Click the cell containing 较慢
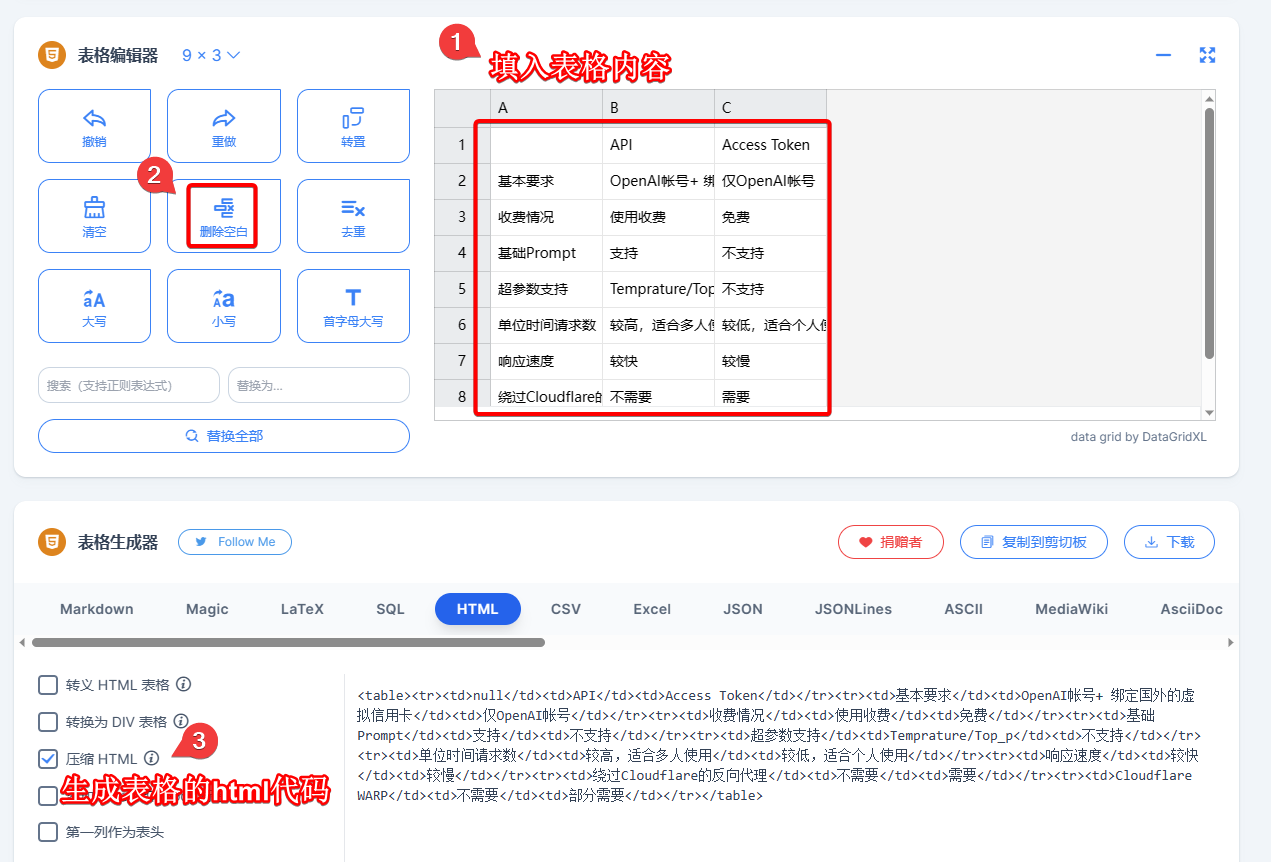 point(770,361)
